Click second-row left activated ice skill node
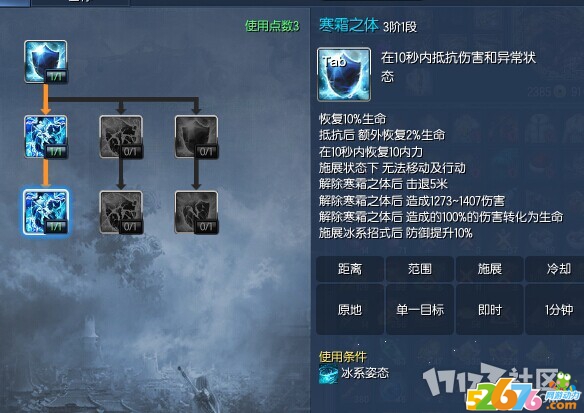The image size is (584, 413). tap(45, 137)
